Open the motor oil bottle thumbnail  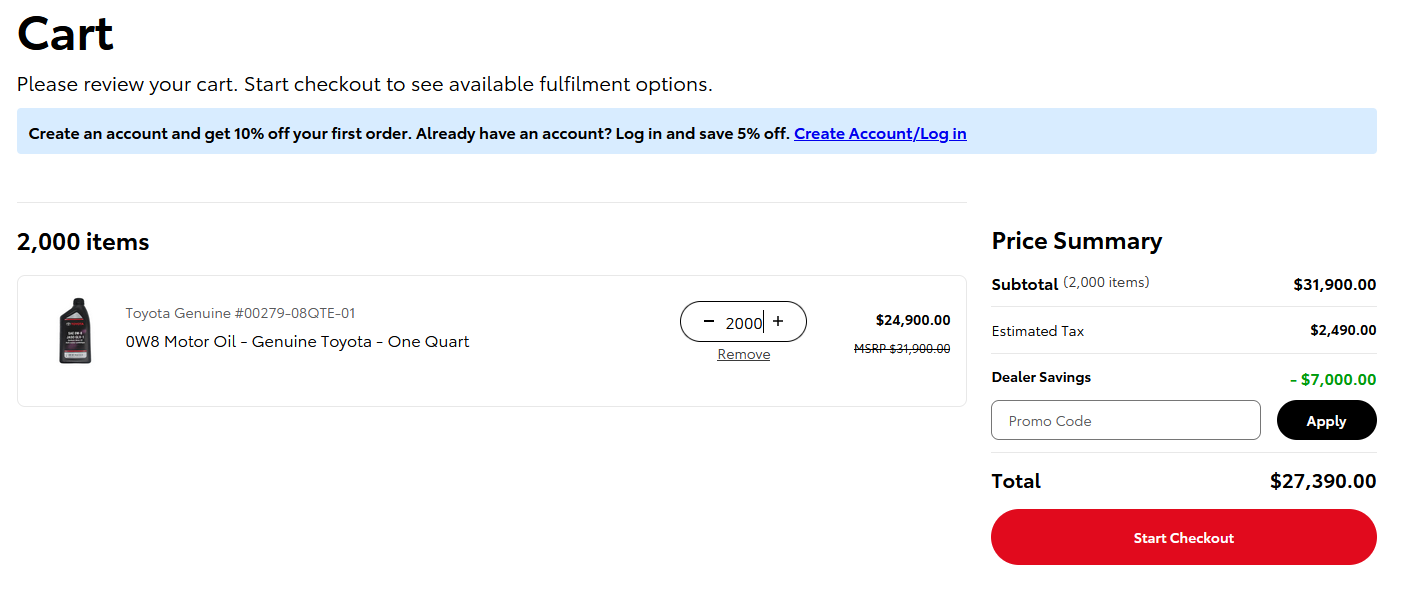(x=75, y=330)
